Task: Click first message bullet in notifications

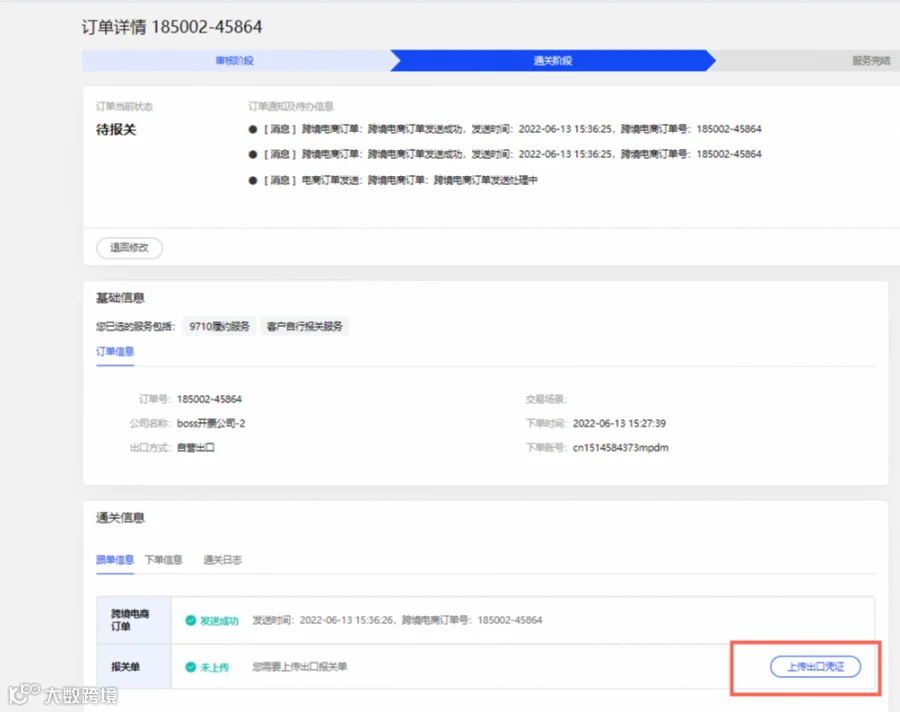Action: tap(253, 129)
